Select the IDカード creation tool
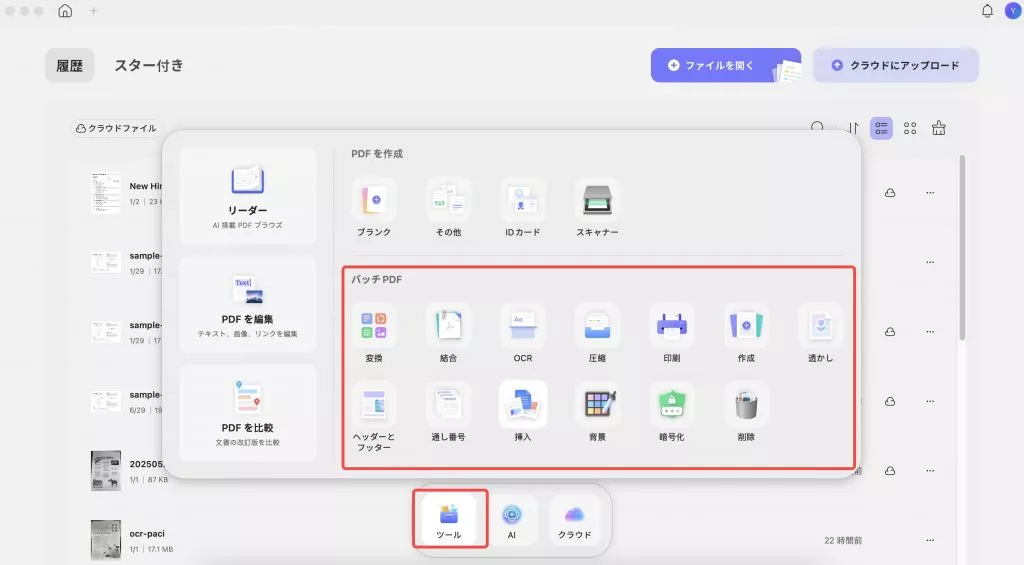Image resolution: width=1024 pixels, height=565 pixels. point(522,208)
